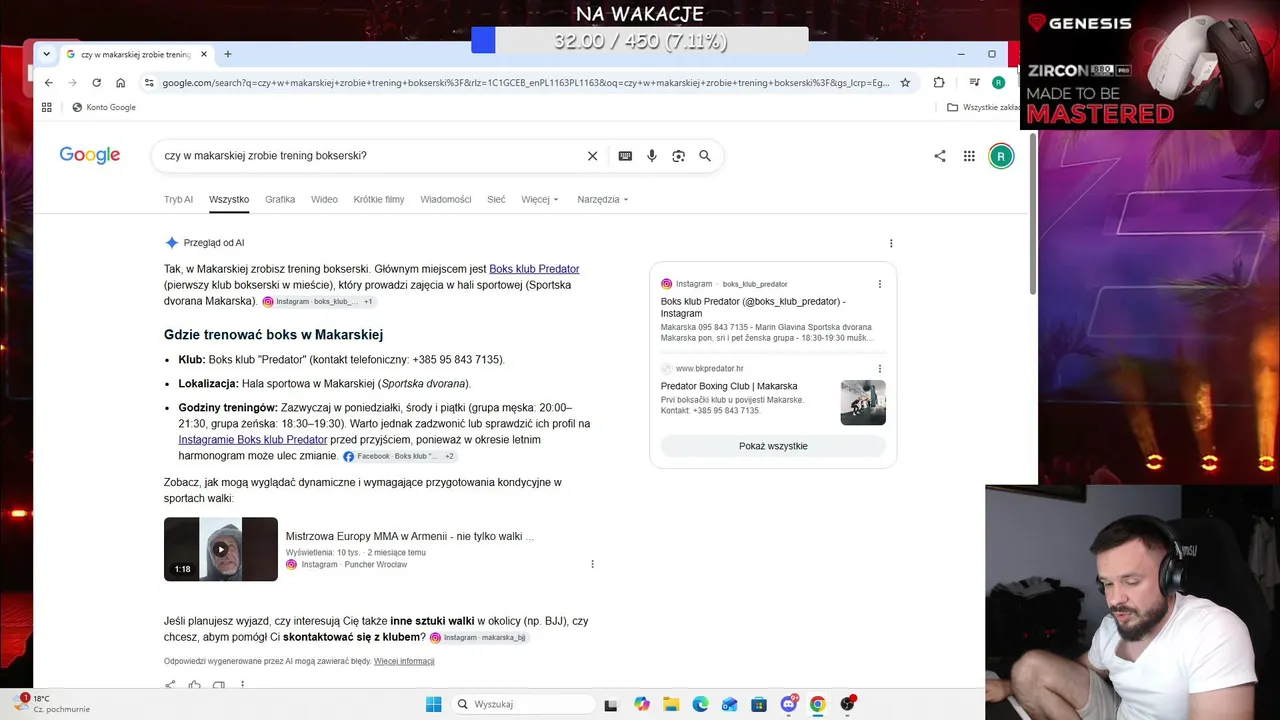This screenshot has height=720, width=1280.
Task: Play the MMA Armenii video thumbnail
Action: click(221, 549)
